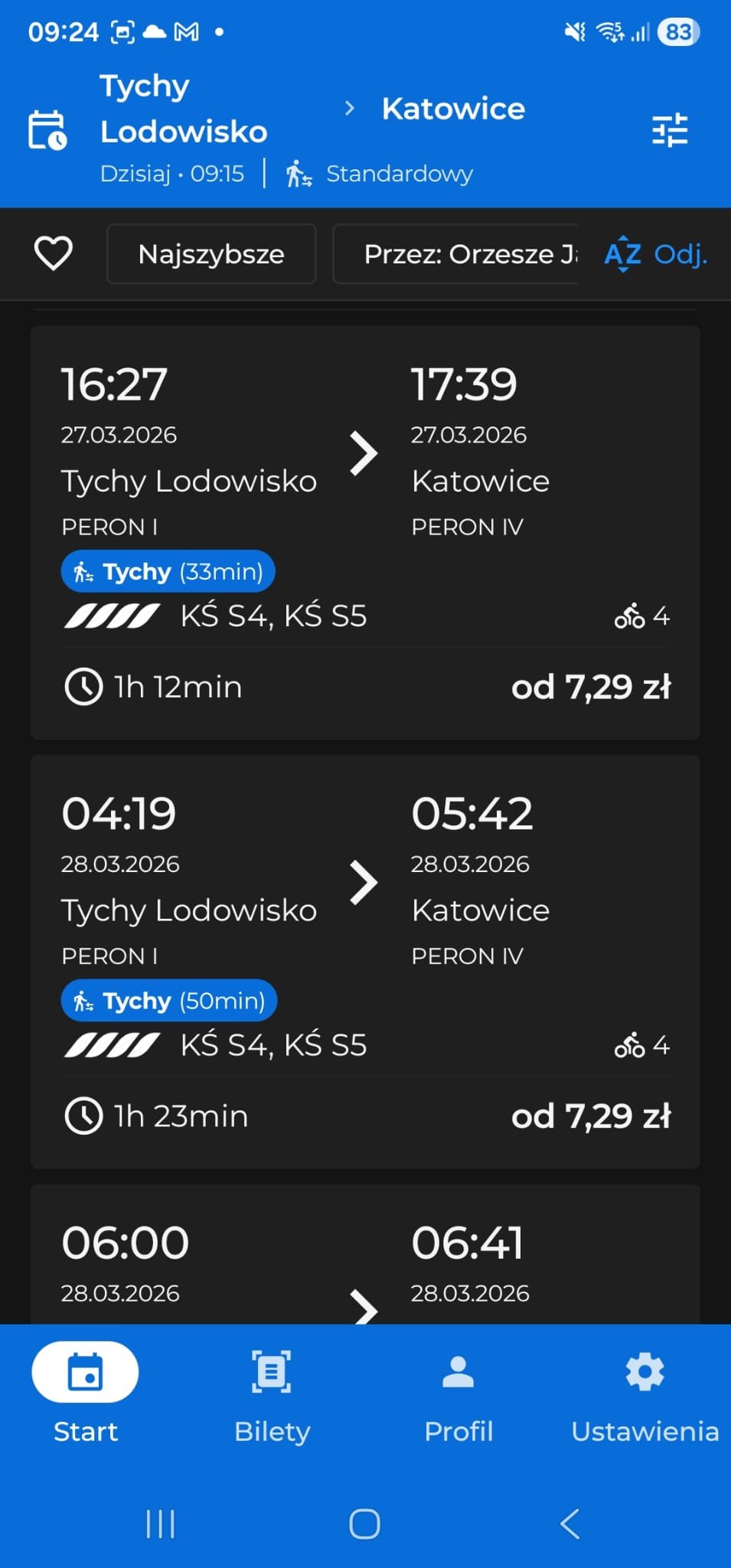This screenshot has width=731, height=1568.
Task: Toggle the Najszybsze filter chip
Action: coord(211,254)
